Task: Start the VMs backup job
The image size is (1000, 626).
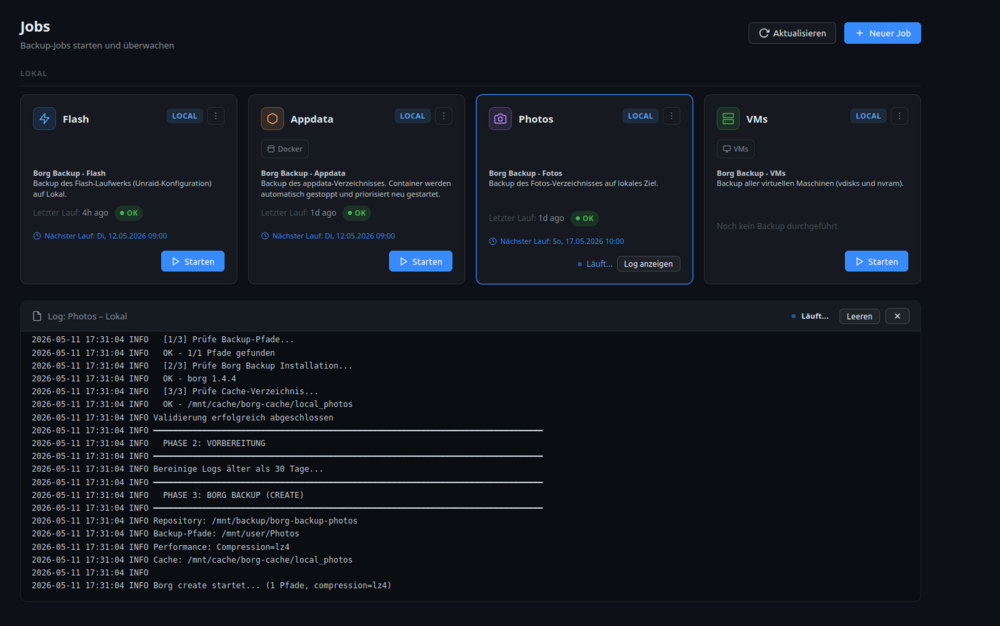Action: (x=876, y=261)
